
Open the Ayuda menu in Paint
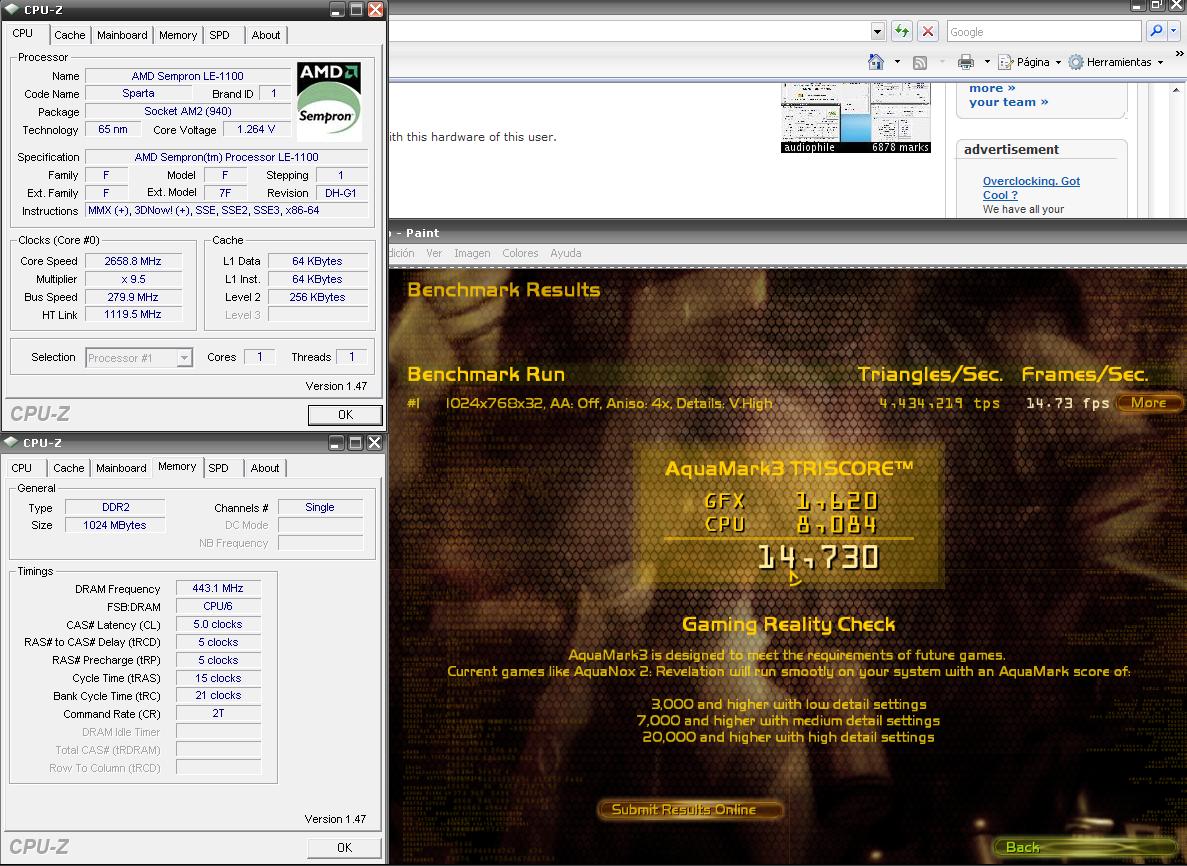(x=565, y=253)
